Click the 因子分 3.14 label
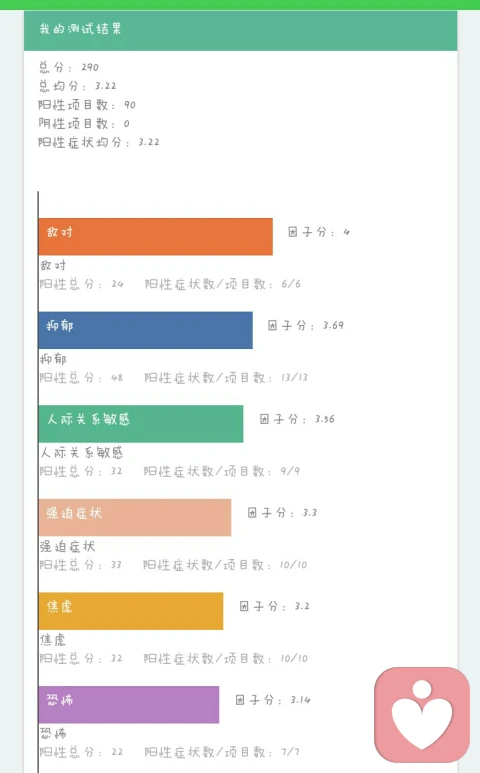This screenshot has height=773, width=480. pos(273,700)
